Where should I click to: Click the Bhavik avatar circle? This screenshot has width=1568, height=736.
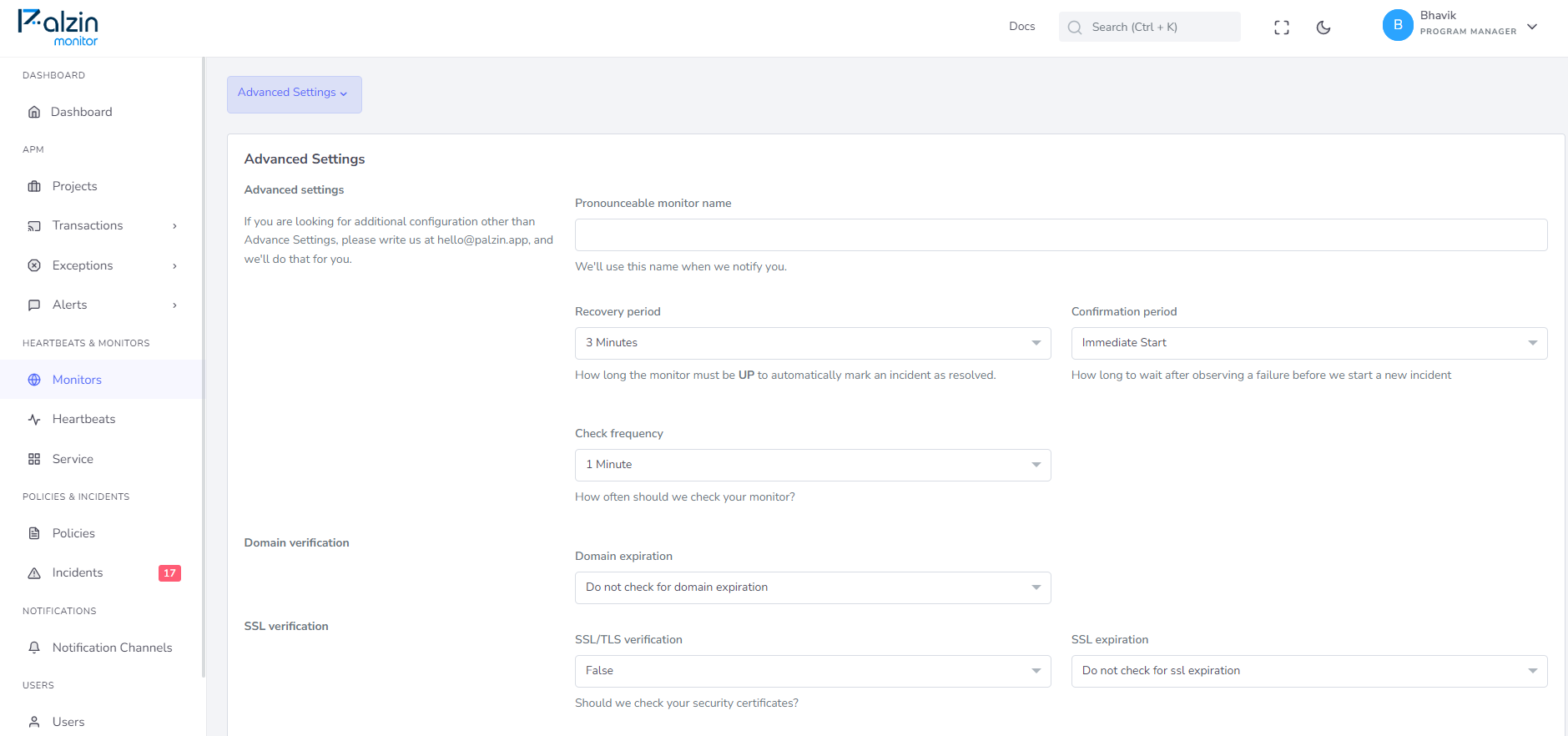(x=1398, y=25)
